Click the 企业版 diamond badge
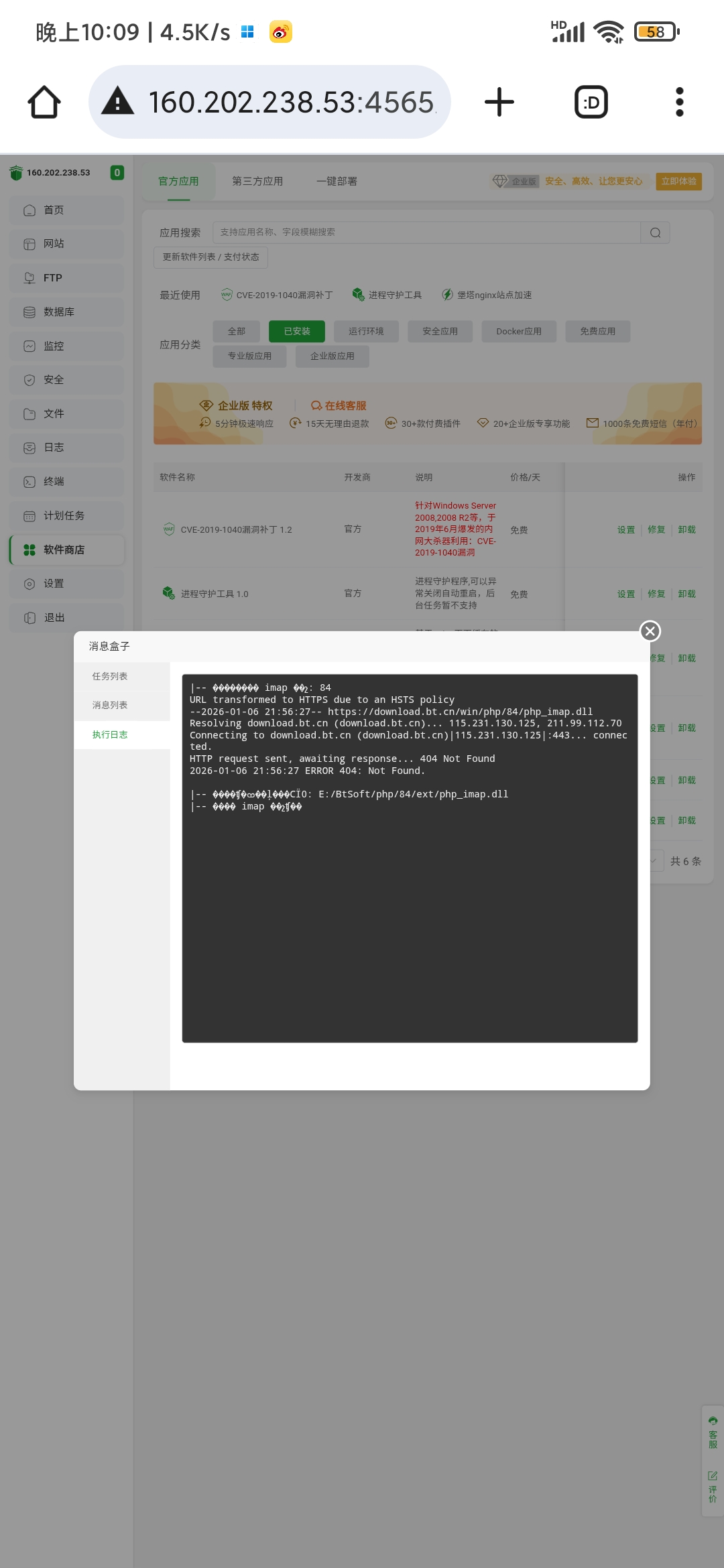 tap(515, 182)
